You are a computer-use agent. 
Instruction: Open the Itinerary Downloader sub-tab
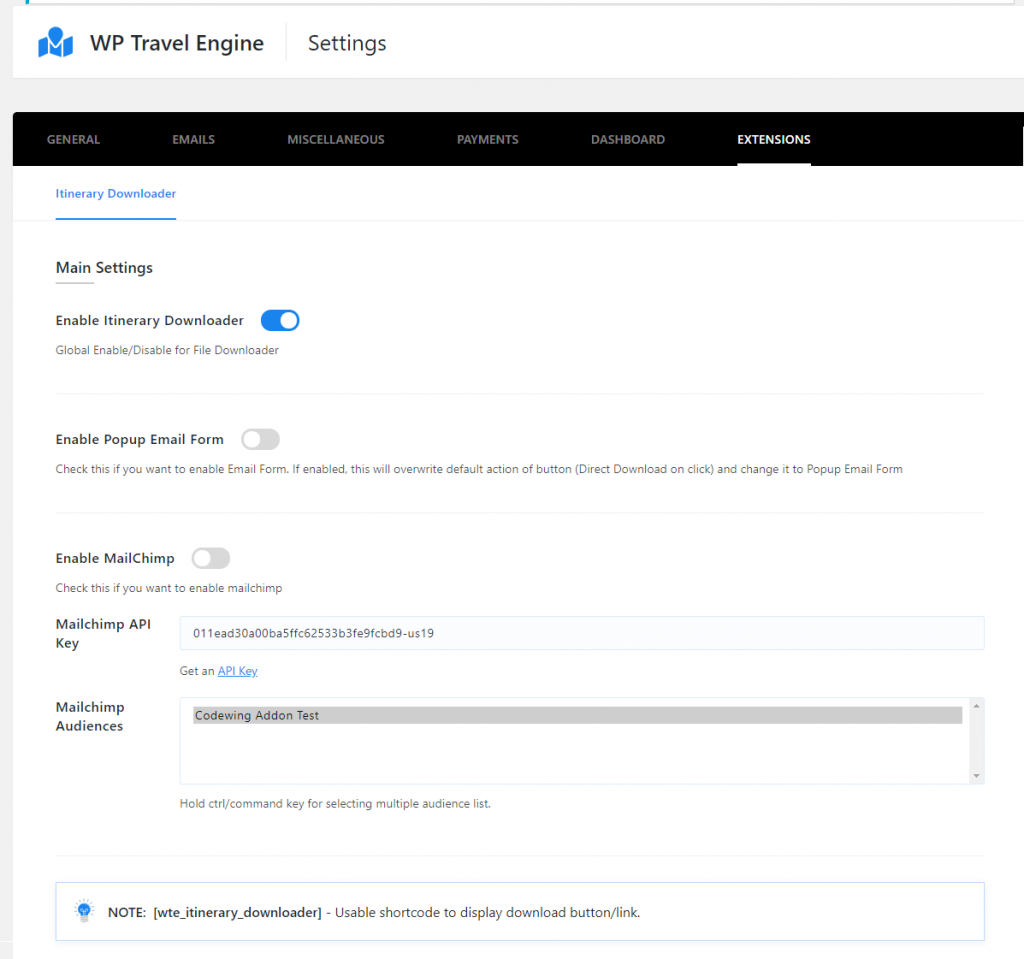click(x=115, y=193)
